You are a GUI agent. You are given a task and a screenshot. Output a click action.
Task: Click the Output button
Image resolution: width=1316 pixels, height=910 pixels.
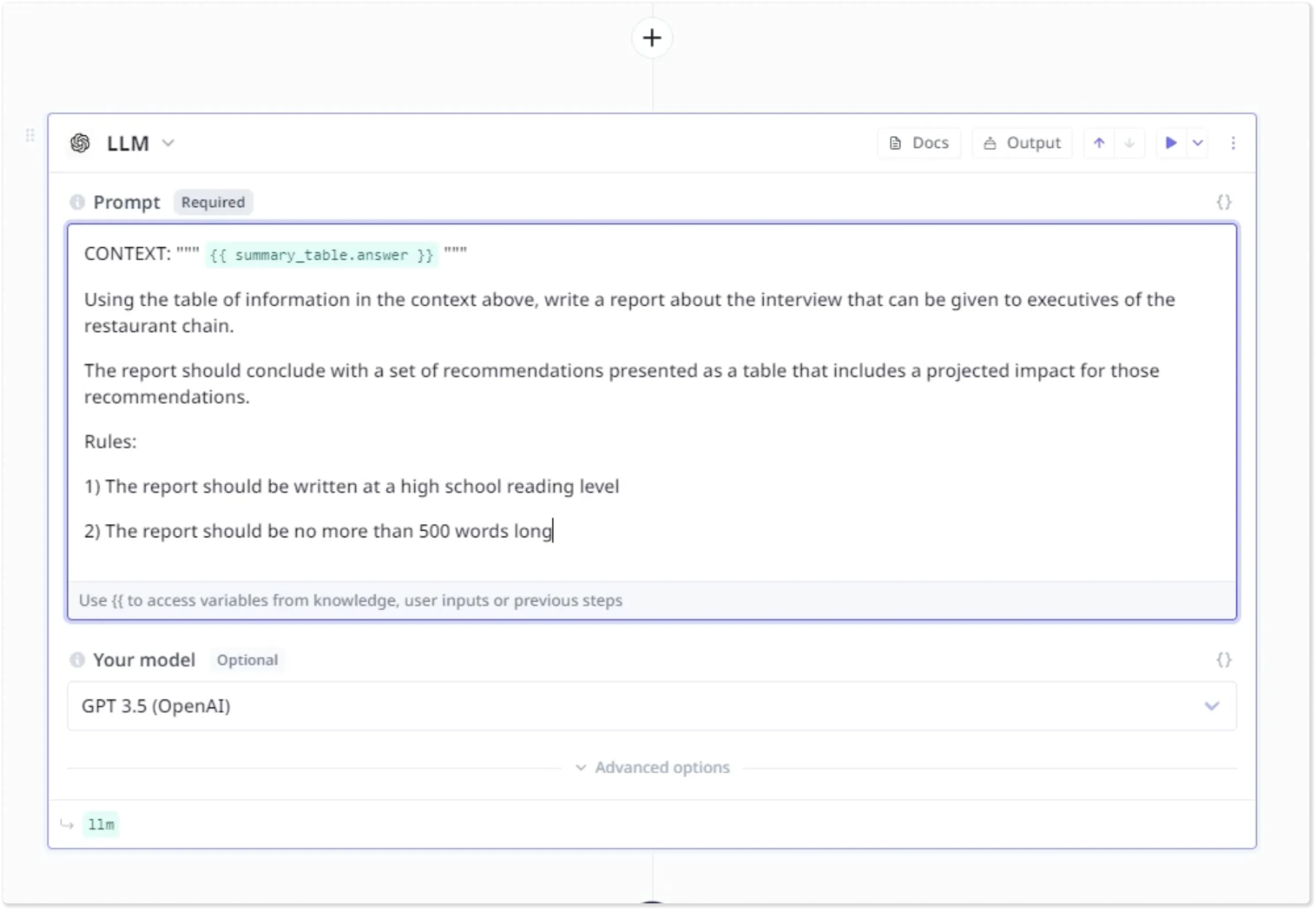[1022, 143]
